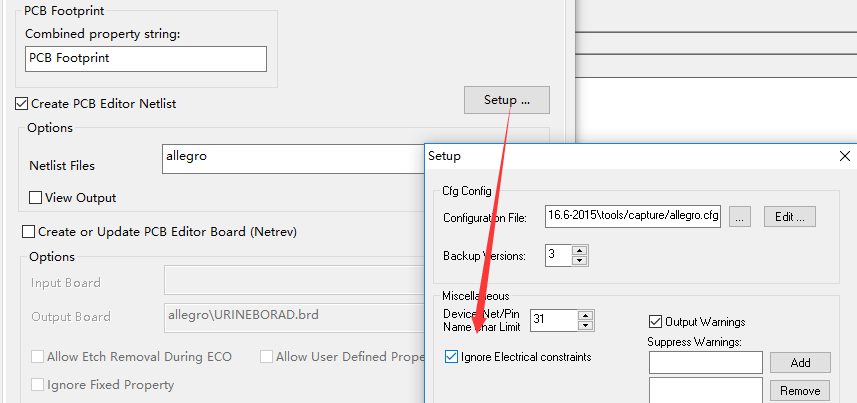Close the Setup dialog window
Image resolution: width=857 pixels, height=403 pixels.
click(845, 156)
